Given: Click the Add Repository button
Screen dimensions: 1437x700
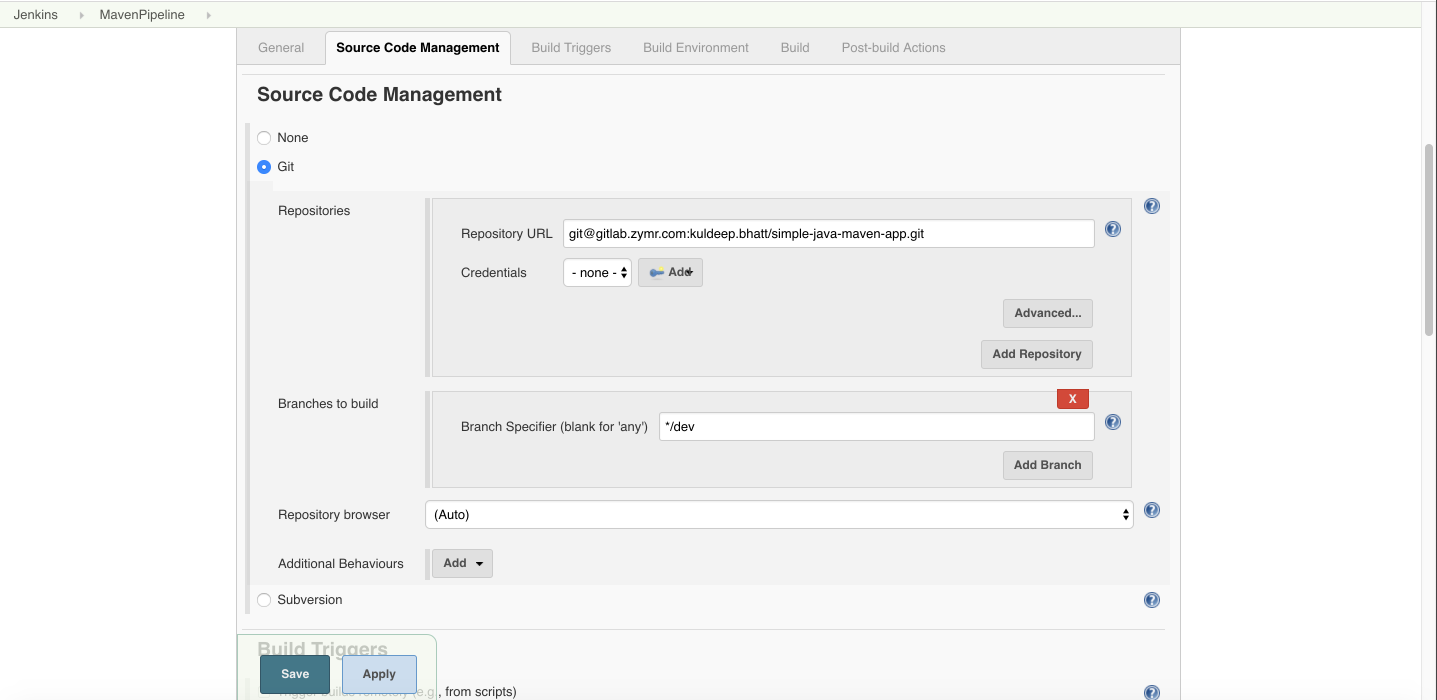Looking at the screenshot, I should tap(1036, 354).
